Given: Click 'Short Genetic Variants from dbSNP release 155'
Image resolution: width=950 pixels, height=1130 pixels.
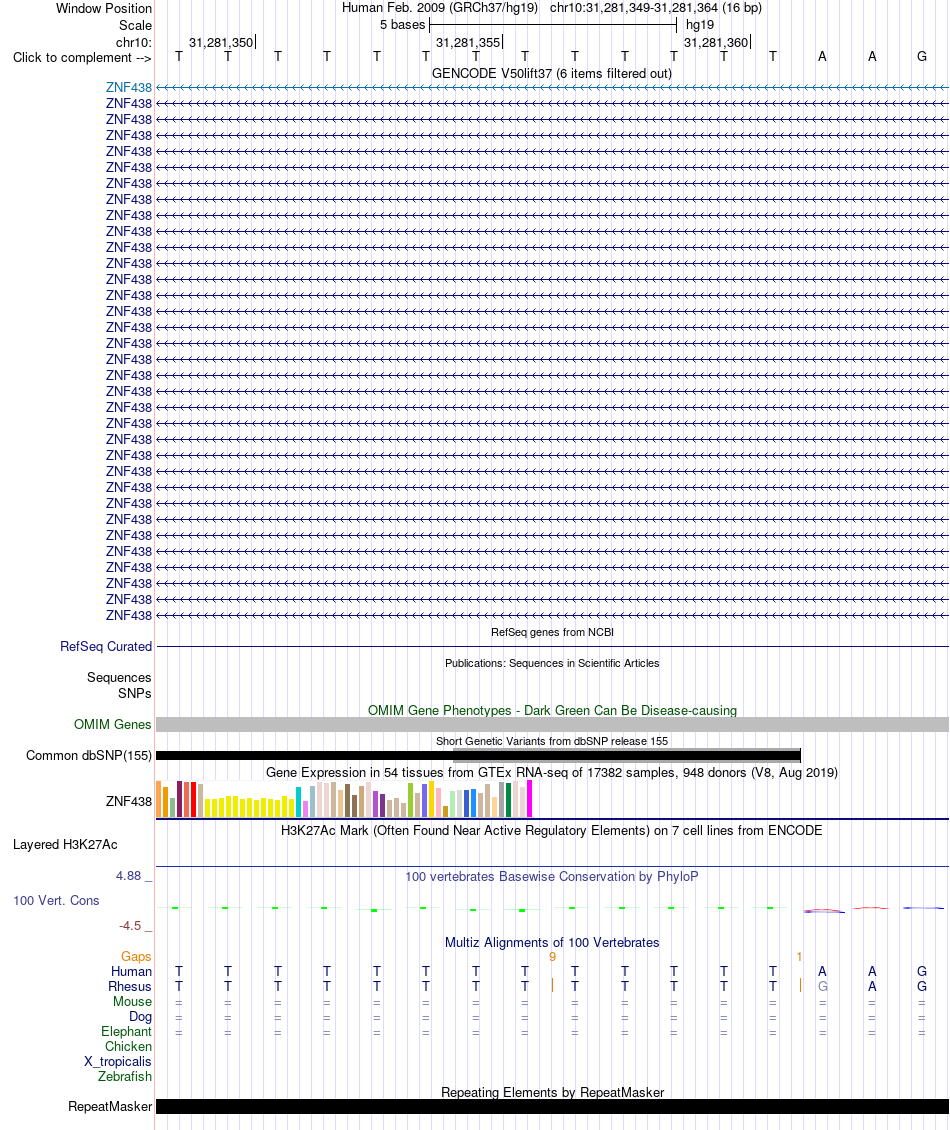Looking at the screenshot, I should (x=551, y=741).
